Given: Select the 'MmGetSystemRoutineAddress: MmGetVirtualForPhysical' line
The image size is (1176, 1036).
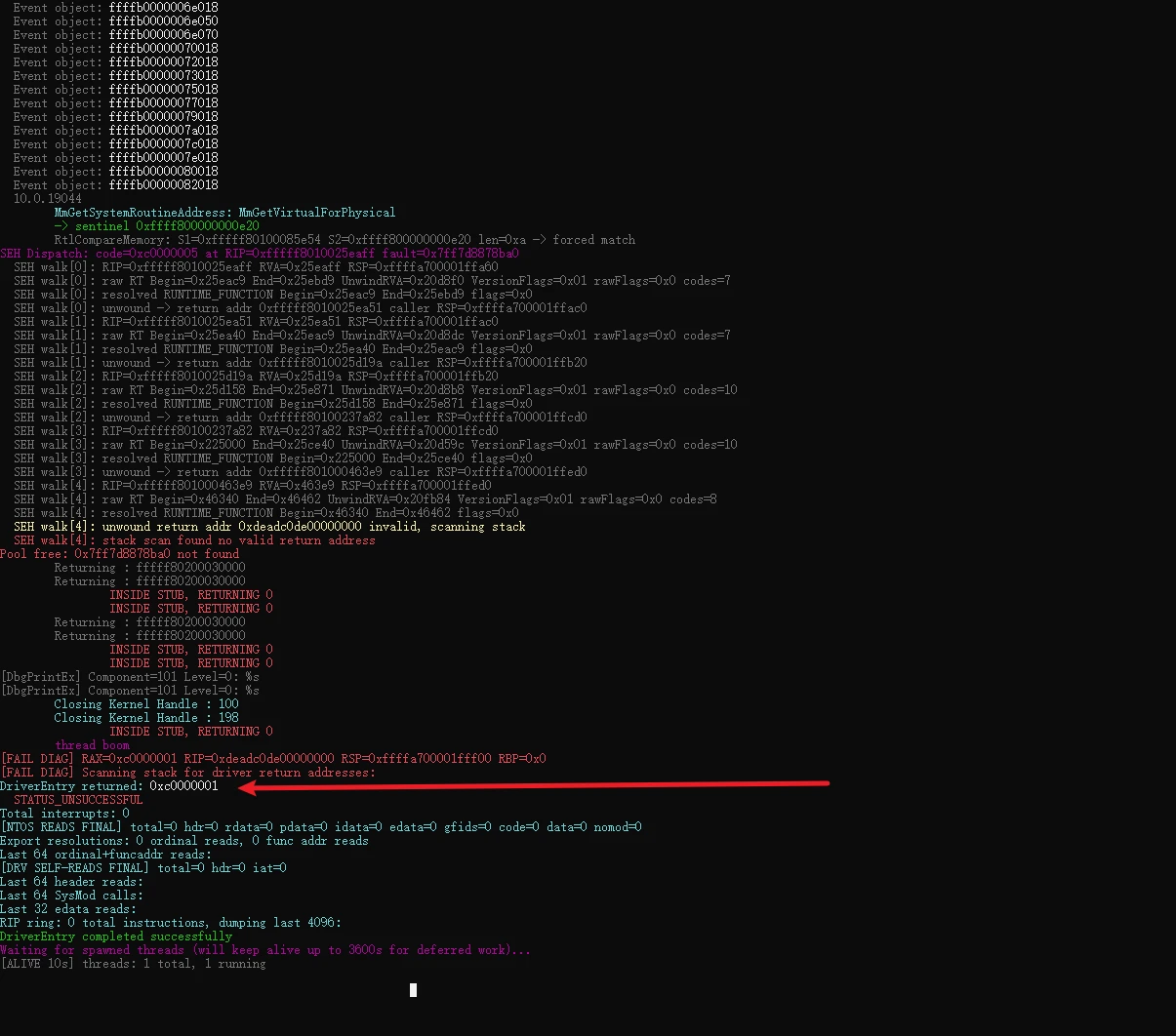Looking at the screenshot, I should [x=225, y=212].
